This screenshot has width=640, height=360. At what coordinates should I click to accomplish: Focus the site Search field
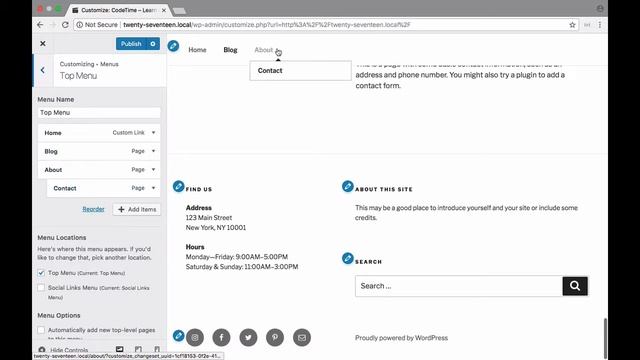459,286
